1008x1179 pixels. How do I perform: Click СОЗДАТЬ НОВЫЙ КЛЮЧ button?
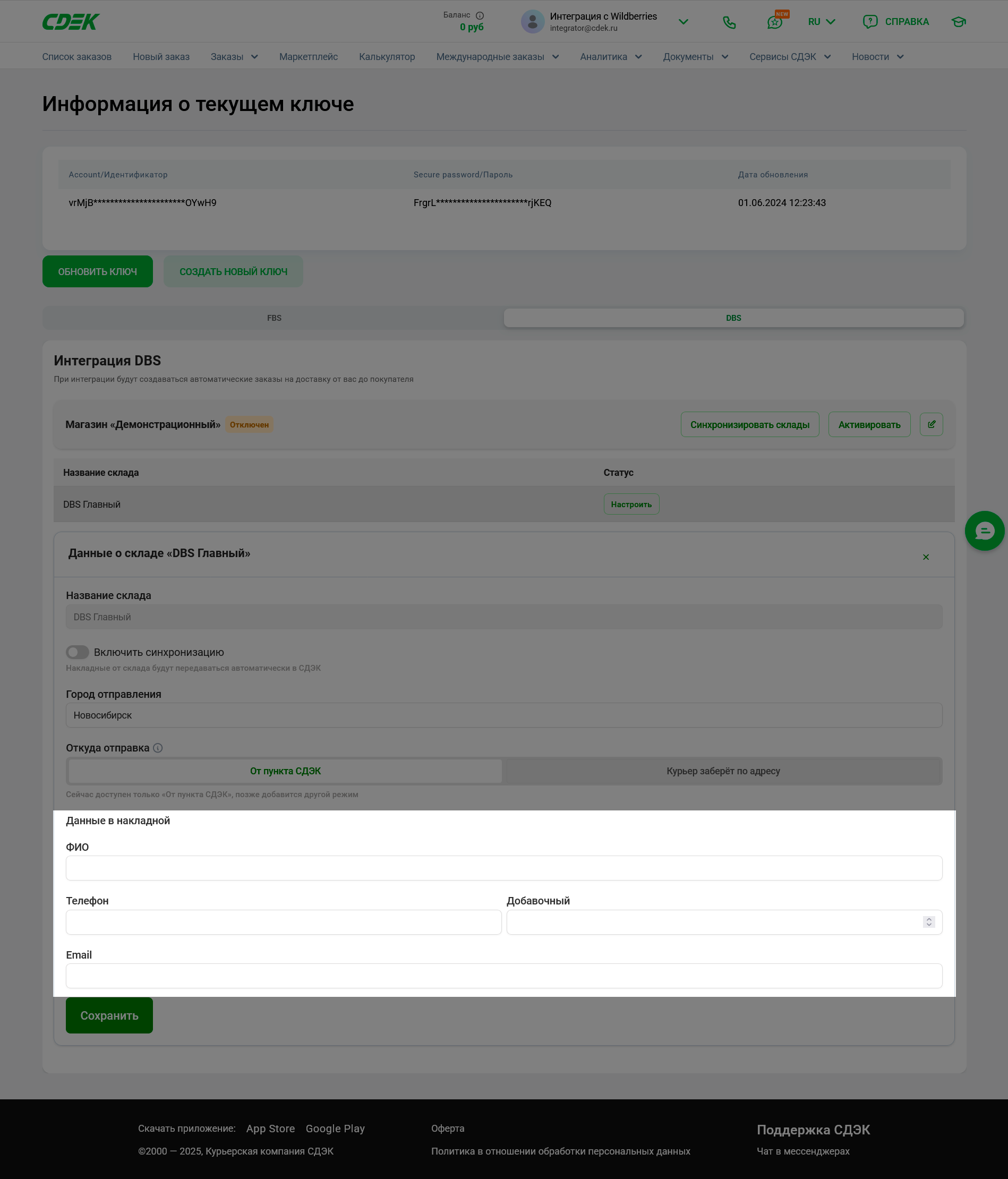pyautogui.click(x=233, y=271)
